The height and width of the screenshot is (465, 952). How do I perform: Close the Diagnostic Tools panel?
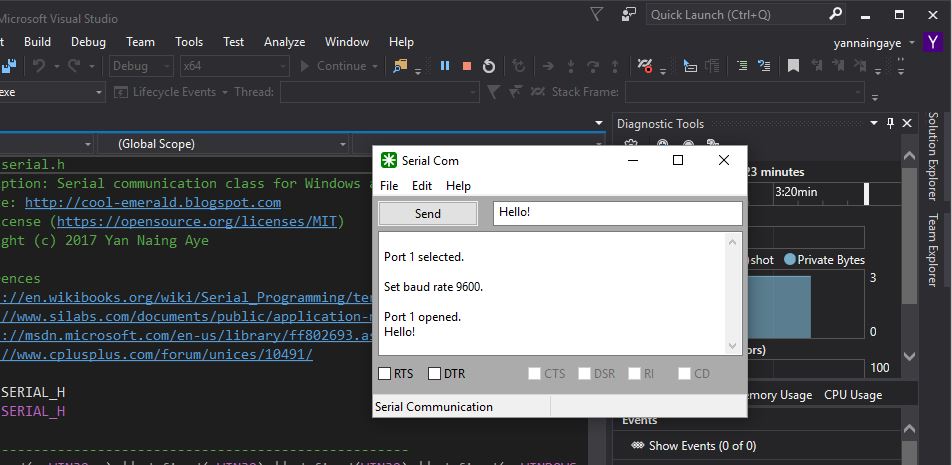907,123
